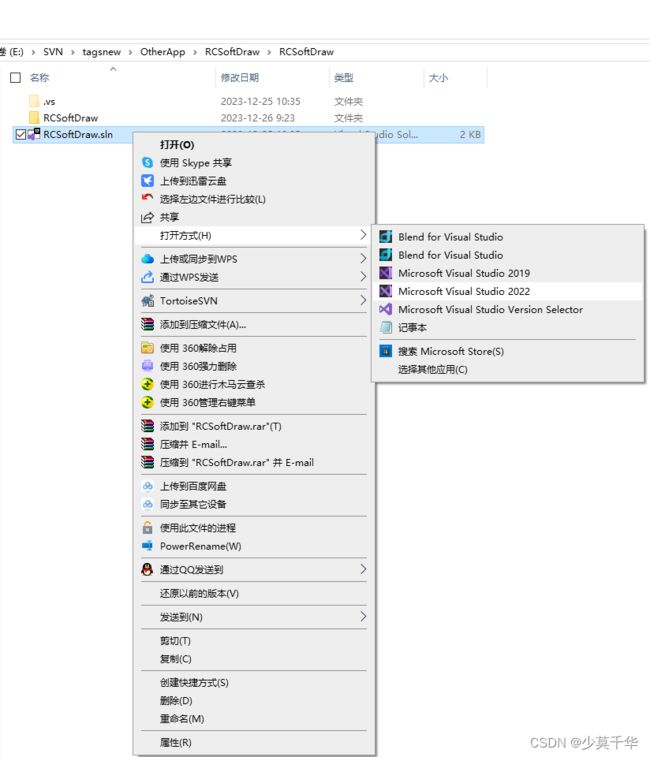Expand the 通过QQ发送到 submenu arrow
This screenshot has height=757, width=650.
(x=363, y=569)
